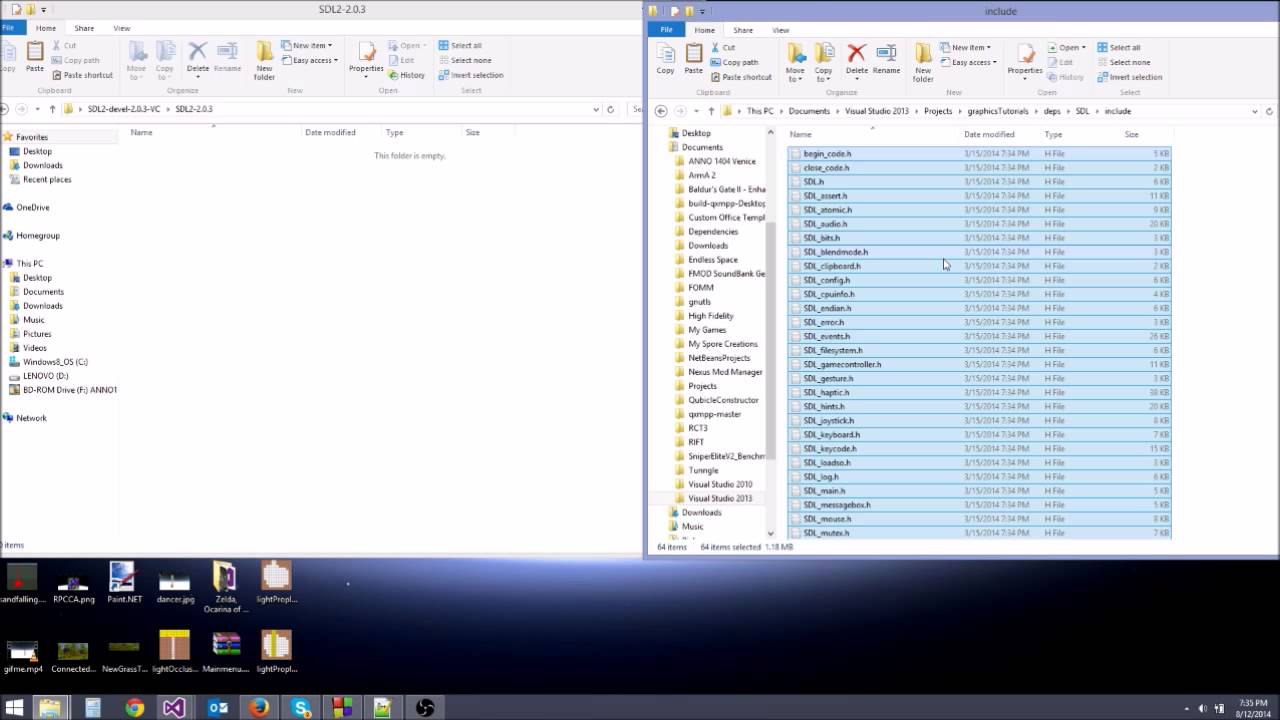Sort by Size column in SDL2-2.0.3 window
Screen dimensions: 1280x720
(x=472, y=132)
